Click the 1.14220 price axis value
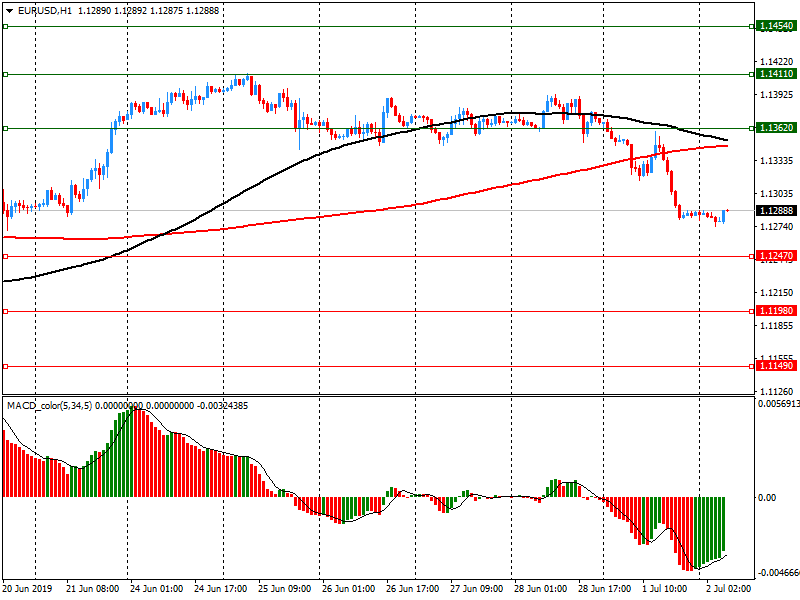This screenshot has height=600, width=800. [x=777, y=62]
